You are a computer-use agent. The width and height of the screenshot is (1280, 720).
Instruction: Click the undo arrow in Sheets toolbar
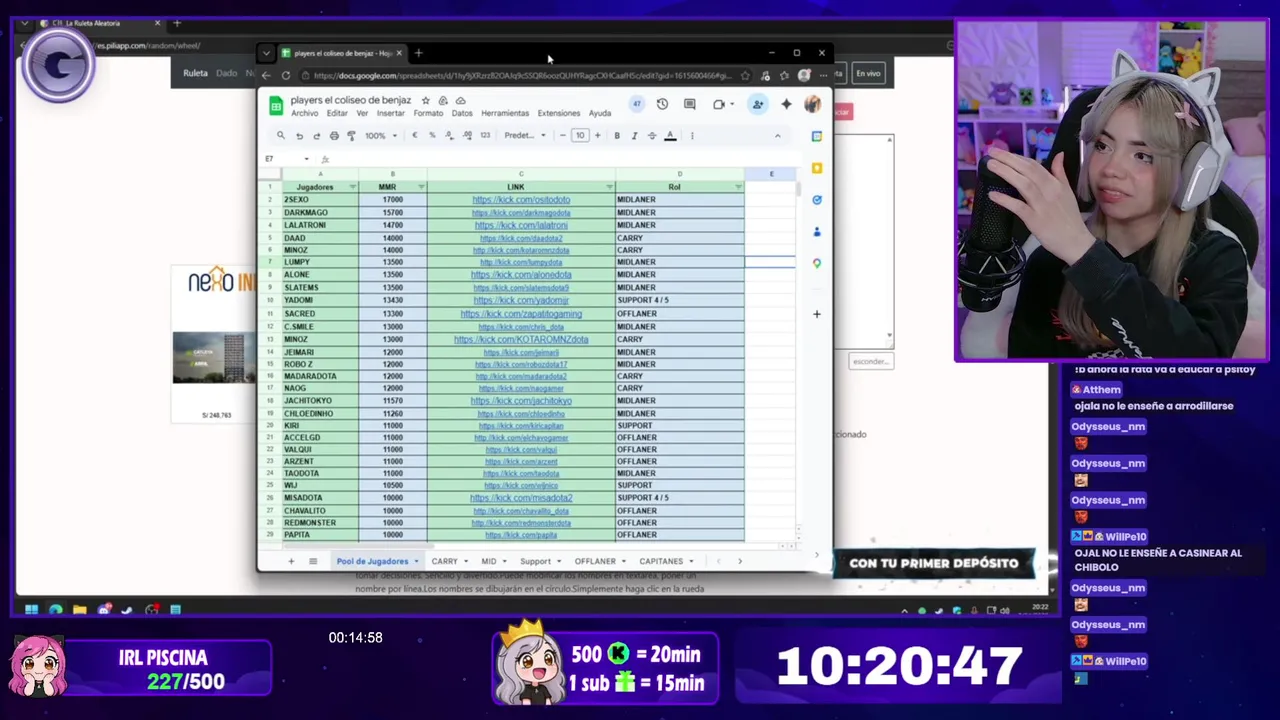pyautogui.click(x=299, y=136)
